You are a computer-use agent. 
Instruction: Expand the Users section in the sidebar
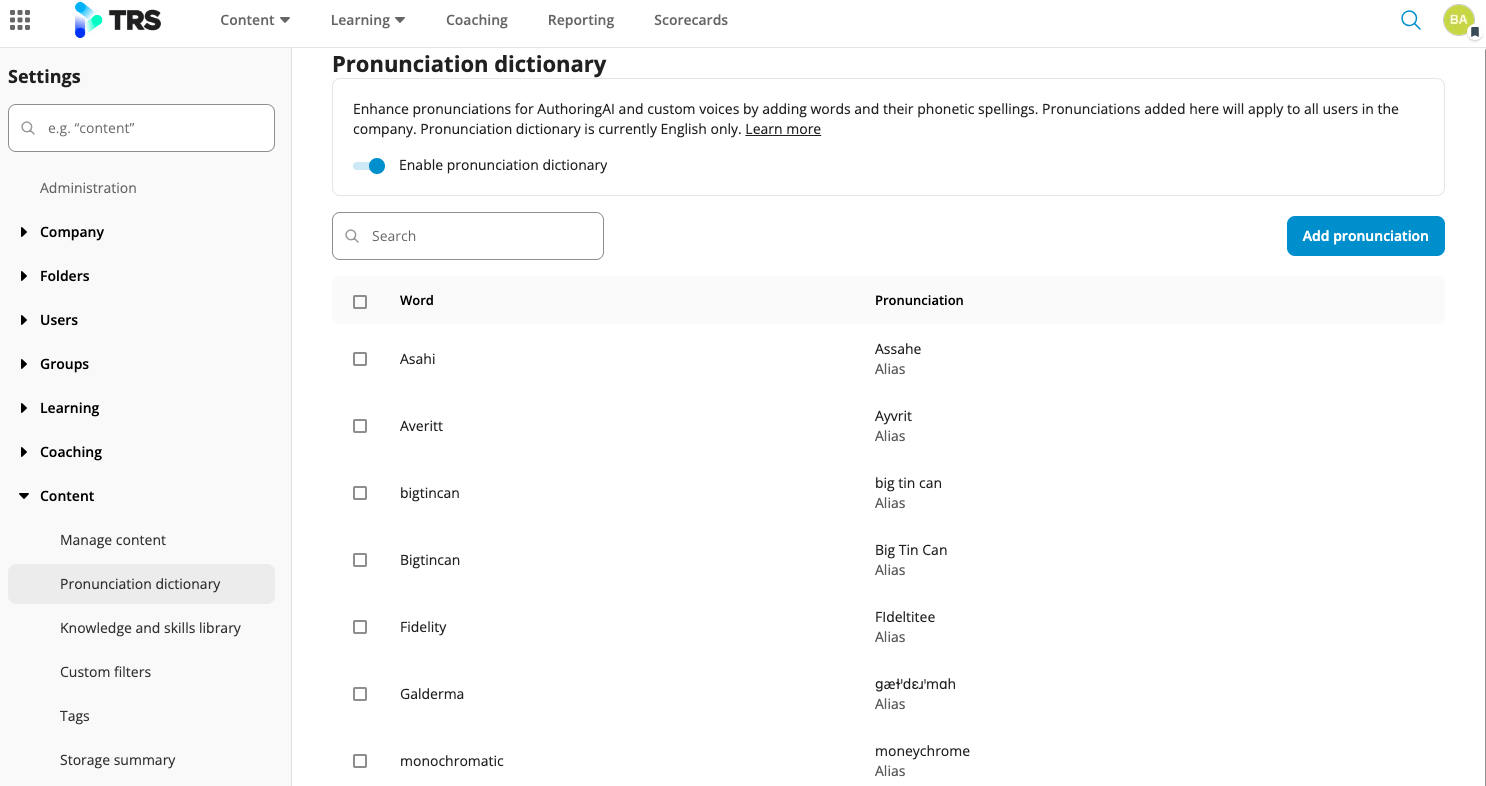pyautogui.click(x=24, y=320)
